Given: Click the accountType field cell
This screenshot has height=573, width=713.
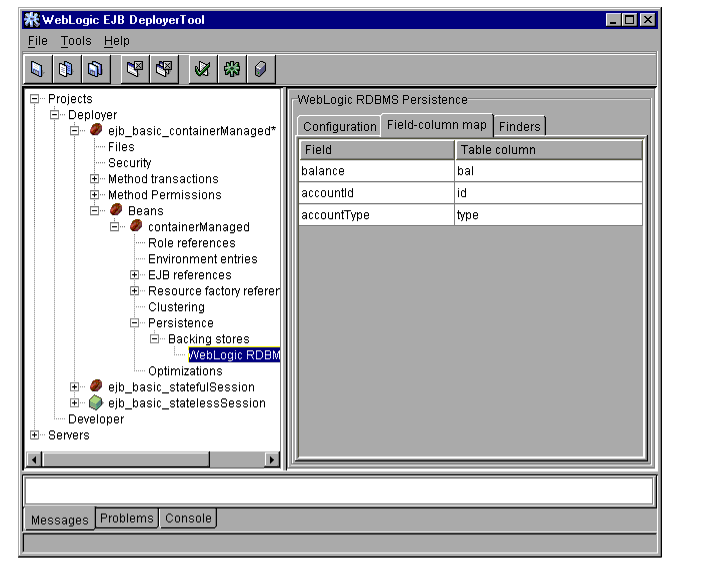Looking at the screenshot, I should click(377, 215).
